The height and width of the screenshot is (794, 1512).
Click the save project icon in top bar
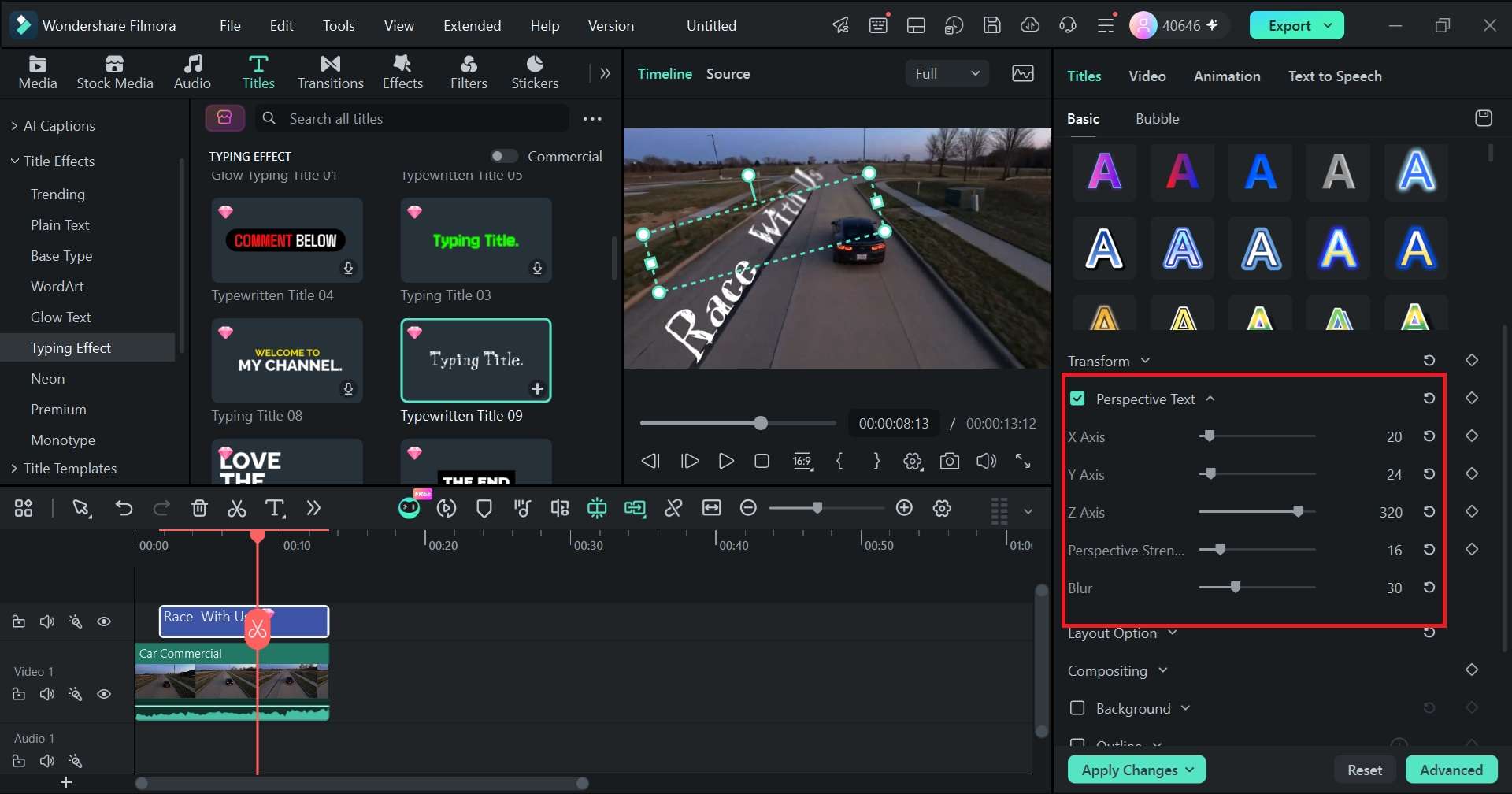pyautogui.click(x=992, y=25)
